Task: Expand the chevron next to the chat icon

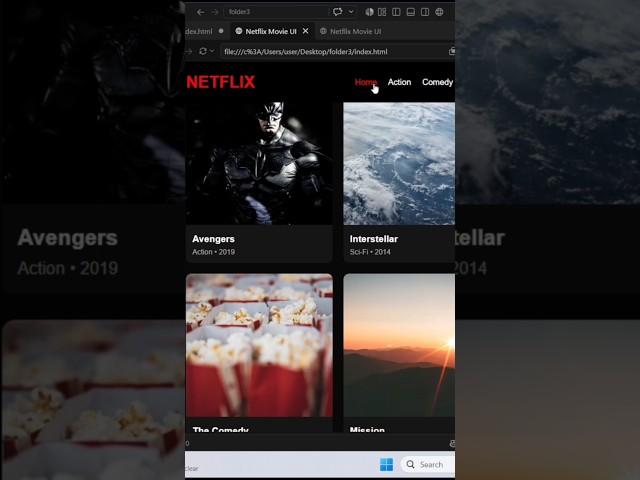Action: tap(351, 12)
